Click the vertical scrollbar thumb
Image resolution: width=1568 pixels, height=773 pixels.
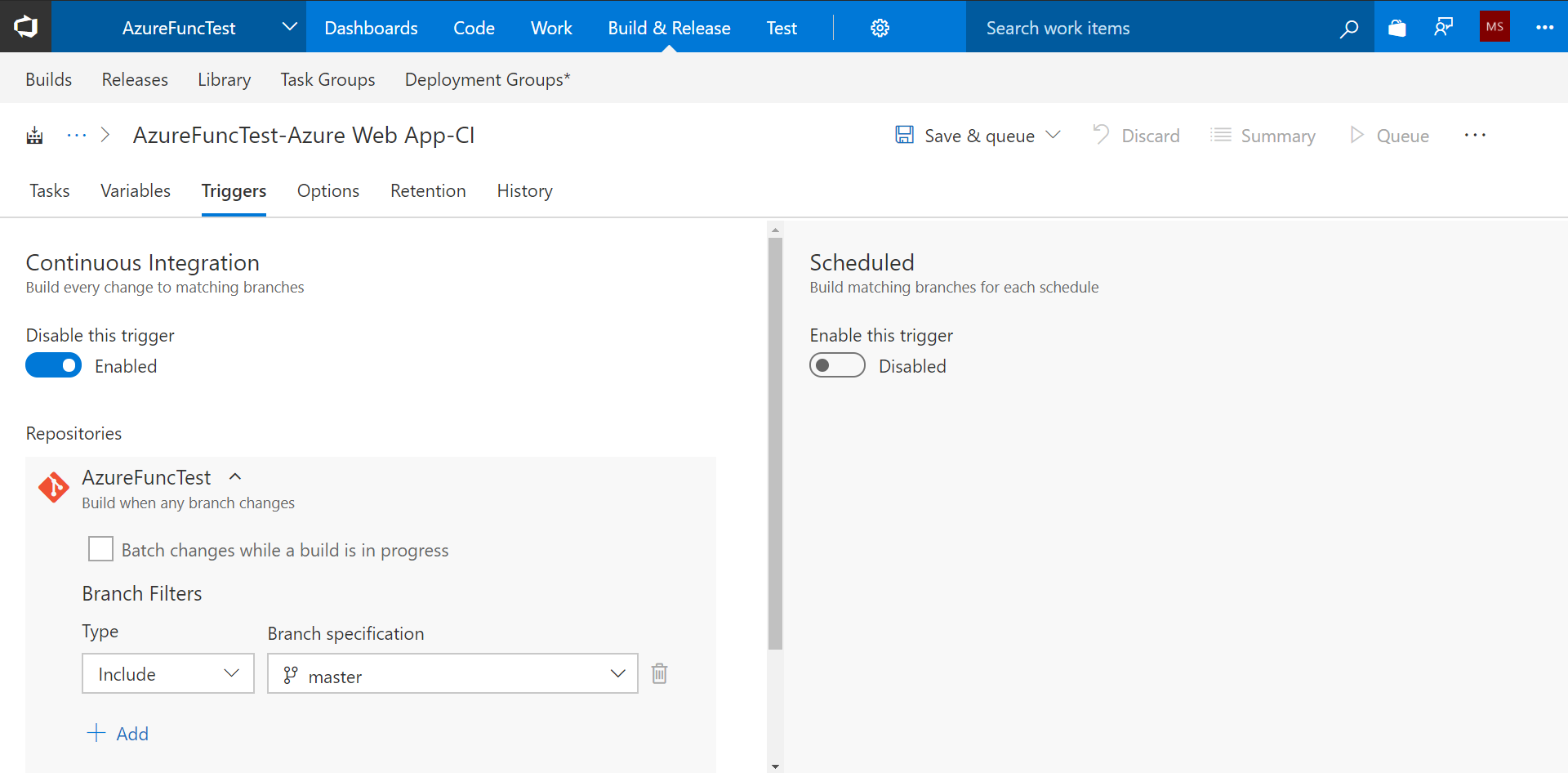pyautogui.click(x=775, y=444)
